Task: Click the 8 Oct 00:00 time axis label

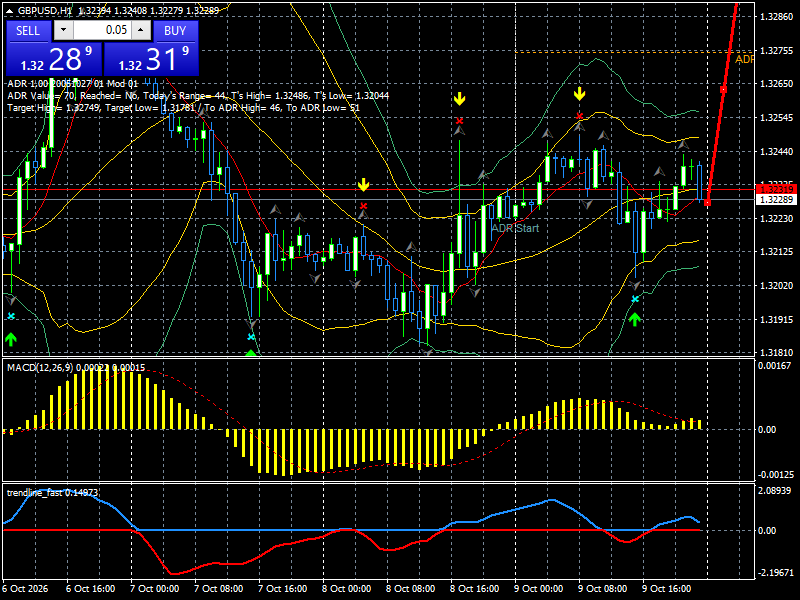Action: point(347,589)
